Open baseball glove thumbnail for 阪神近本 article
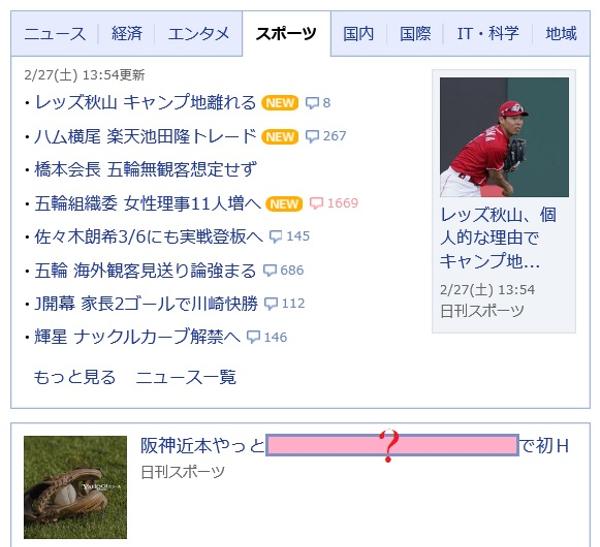 tap(75, 487)
